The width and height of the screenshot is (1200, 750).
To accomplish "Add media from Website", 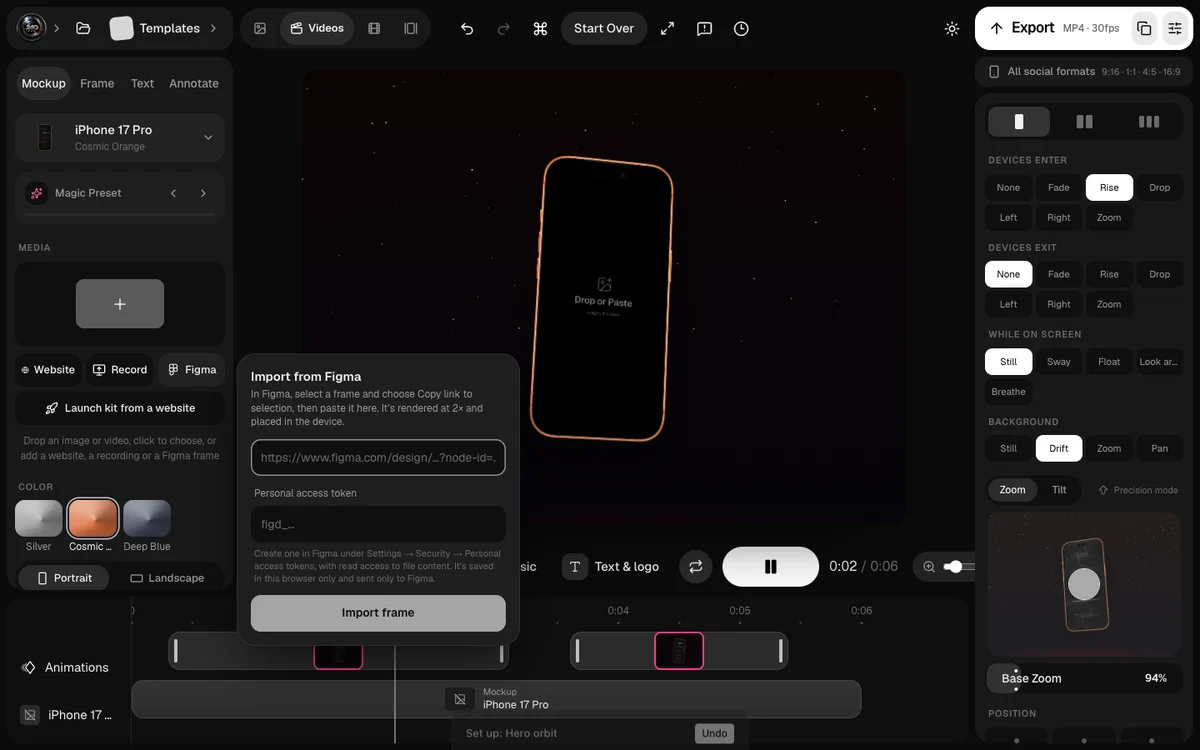I will click(48, 370).
